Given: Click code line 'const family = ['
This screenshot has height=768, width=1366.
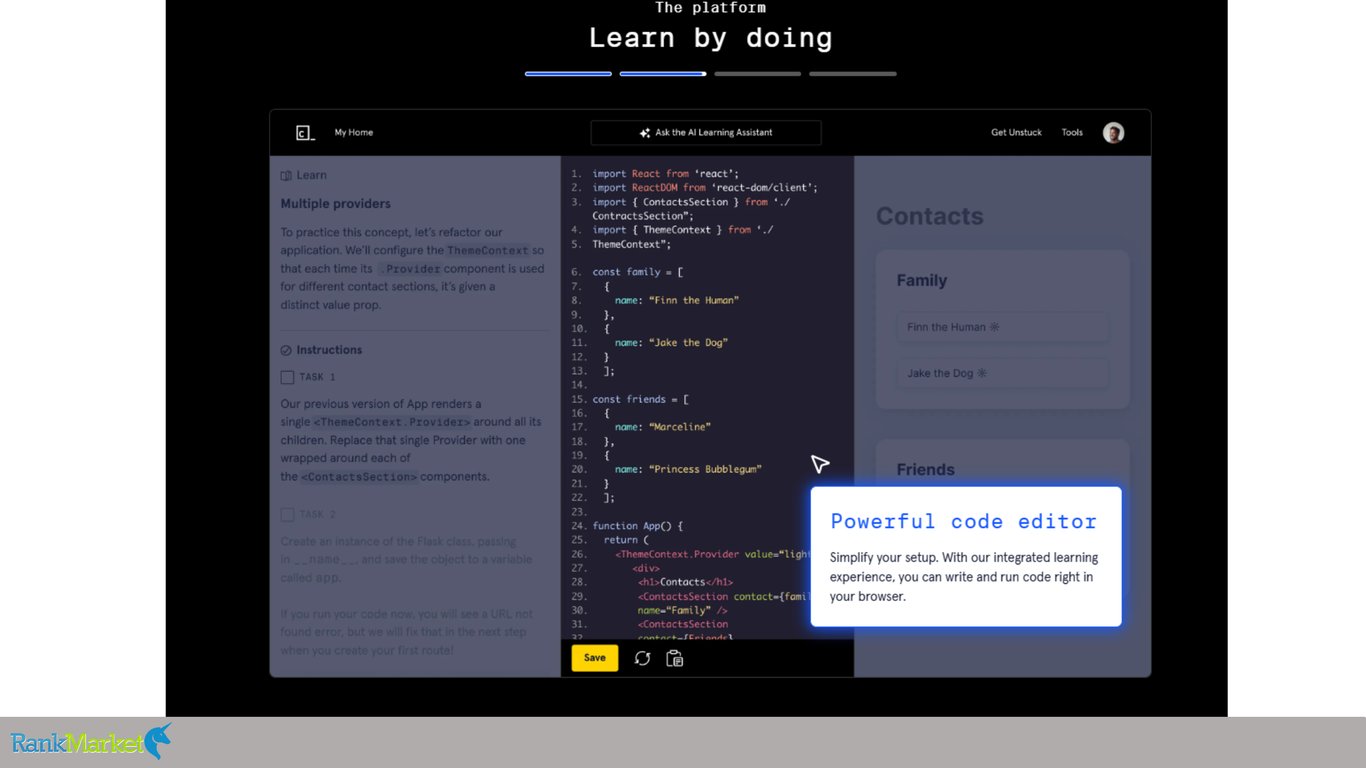Looking at the screenshot, I should pos(638,272).
